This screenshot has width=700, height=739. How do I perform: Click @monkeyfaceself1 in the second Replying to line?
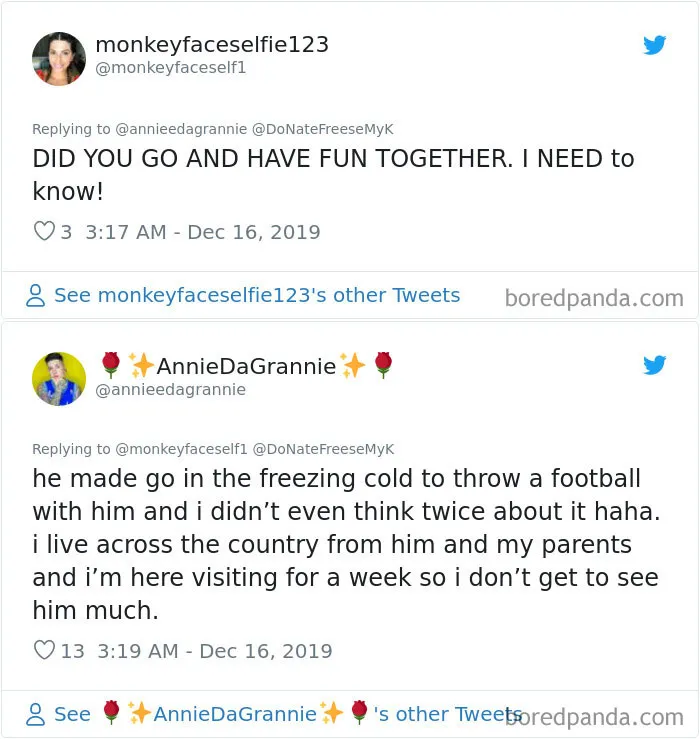(x=181, y=449)
